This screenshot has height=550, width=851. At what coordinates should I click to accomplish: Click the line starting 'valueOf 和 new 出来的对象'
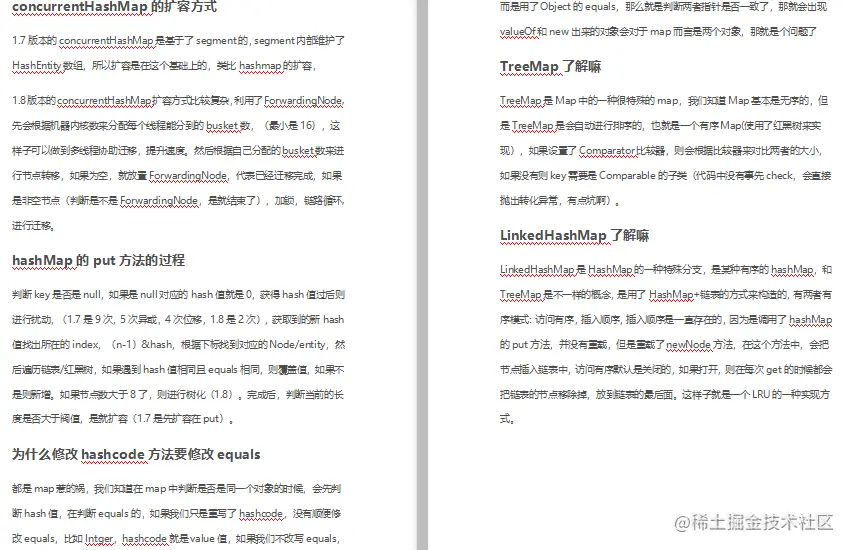(658, 31)
